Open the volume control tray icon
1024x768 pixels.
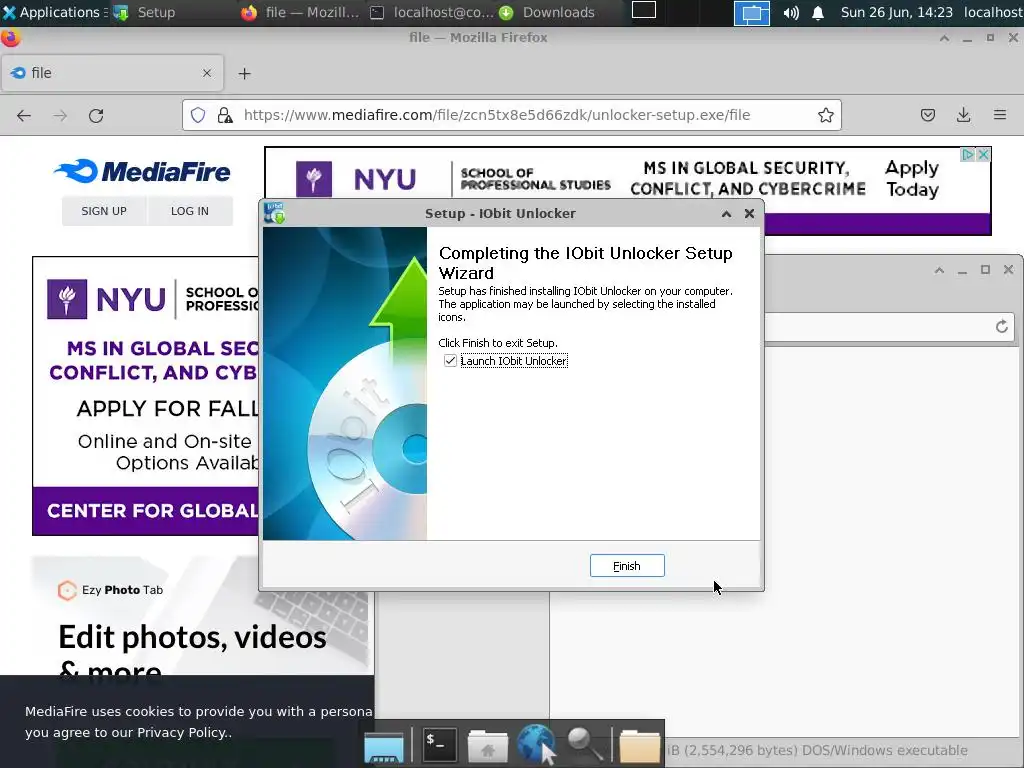coord(791,13)
